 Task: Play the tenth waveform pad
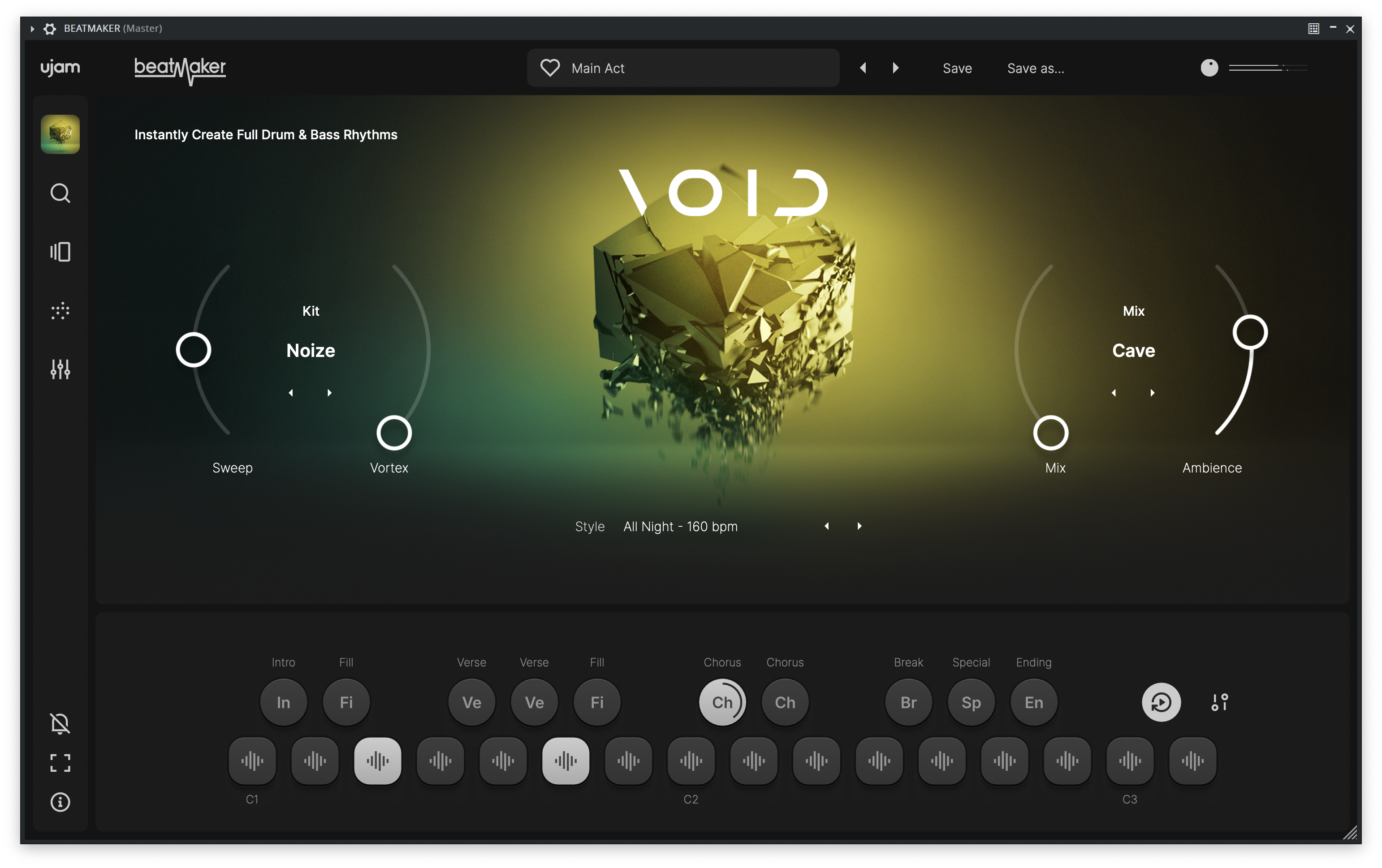(x=816, y=761)
